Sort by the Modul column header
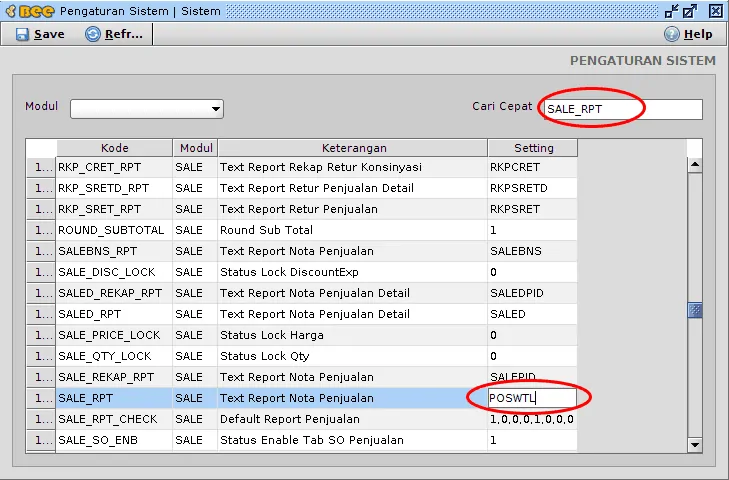Viewport: 729px width, 480px height. pyautogui.click(x=195, y=148)
